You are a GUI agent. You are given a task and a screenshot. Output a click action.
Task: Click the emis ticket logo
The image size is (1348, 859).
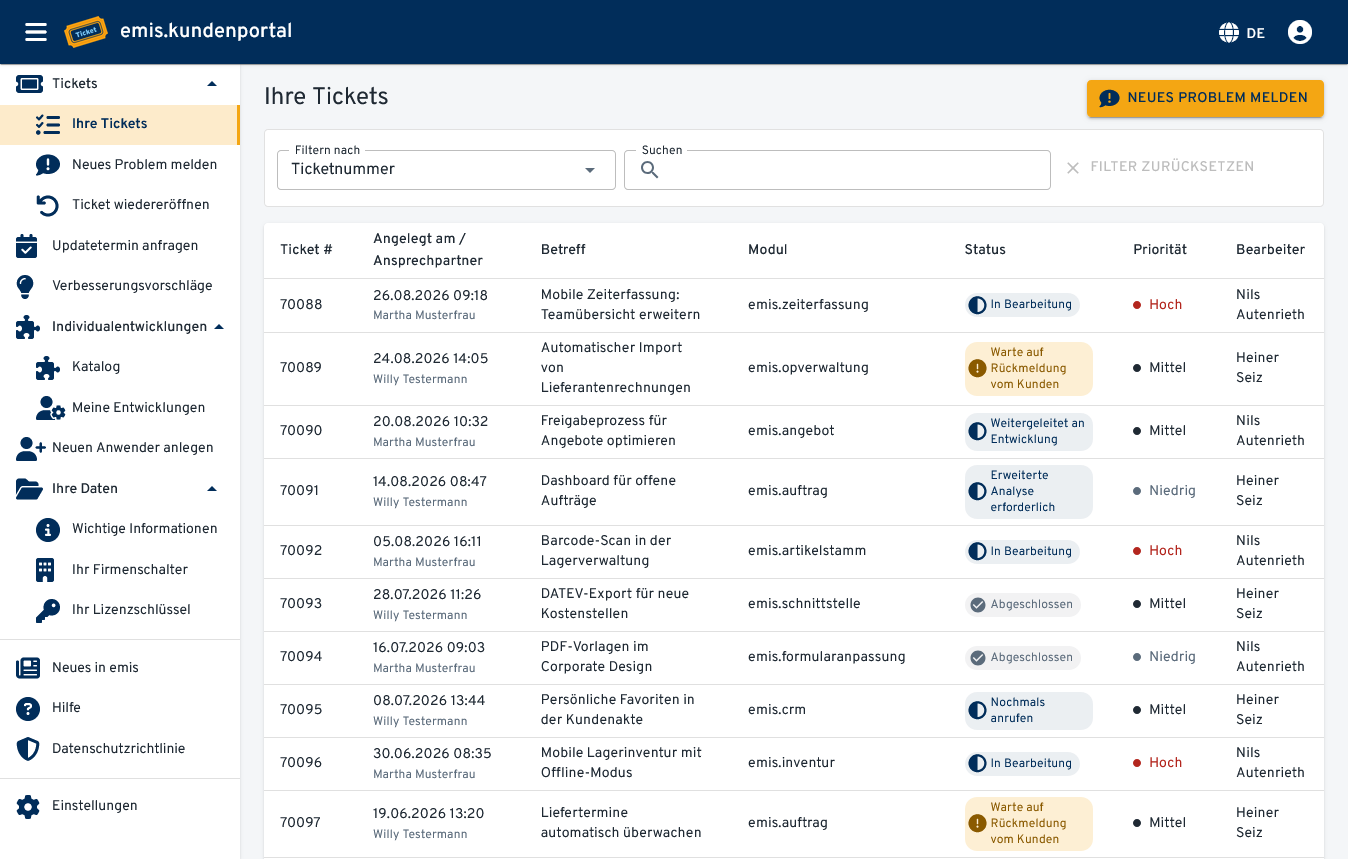point(86,32)
